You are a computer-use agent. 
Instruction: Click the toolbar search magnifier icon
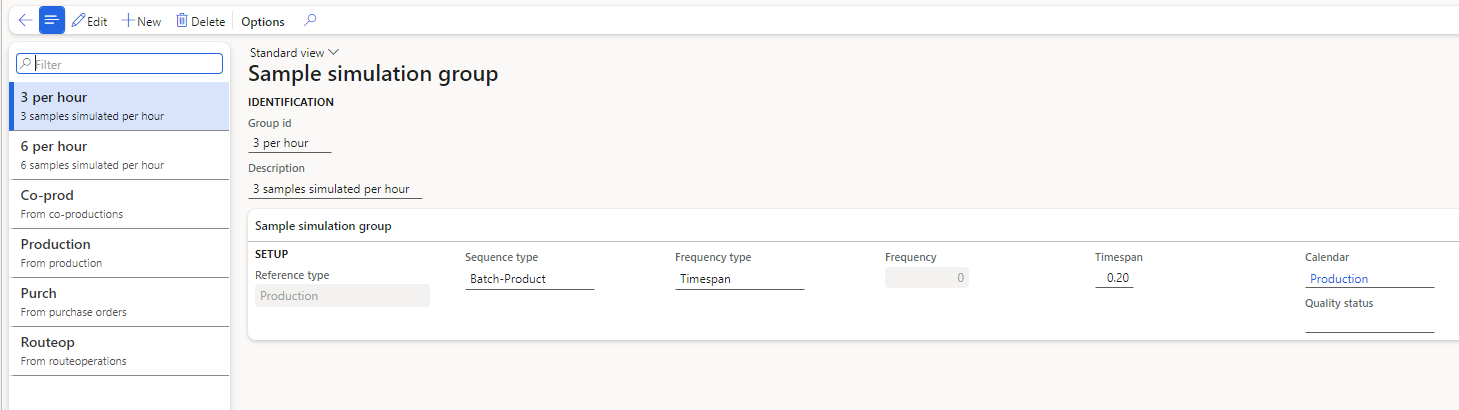310,21
